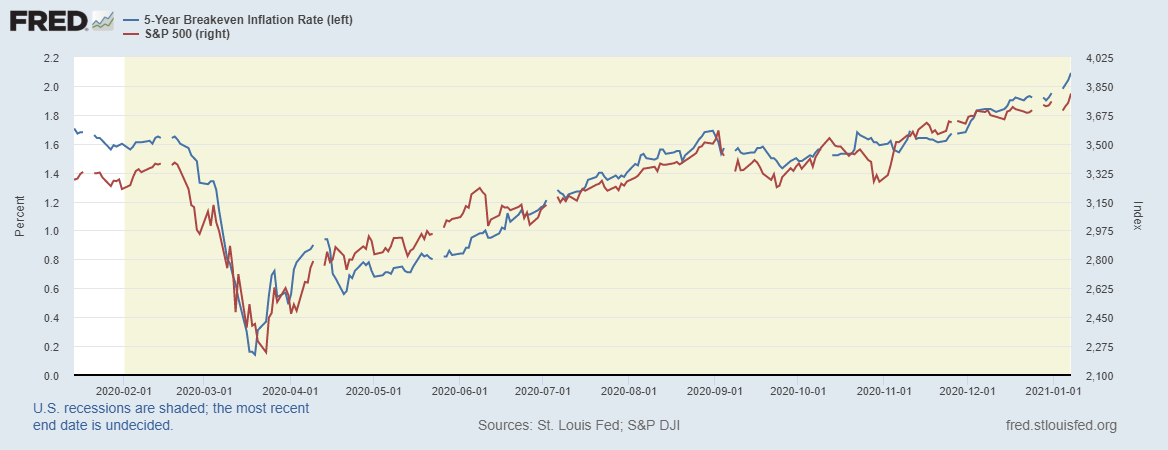
Task: Click the blue legend line marker
Action: (x=129, y=20)
